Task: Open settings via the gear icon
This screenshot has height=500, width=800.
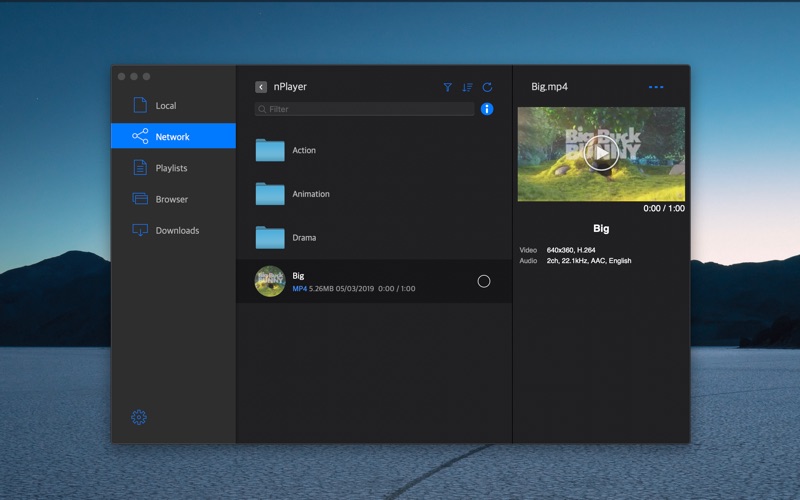Action: [x=139, y=417]
